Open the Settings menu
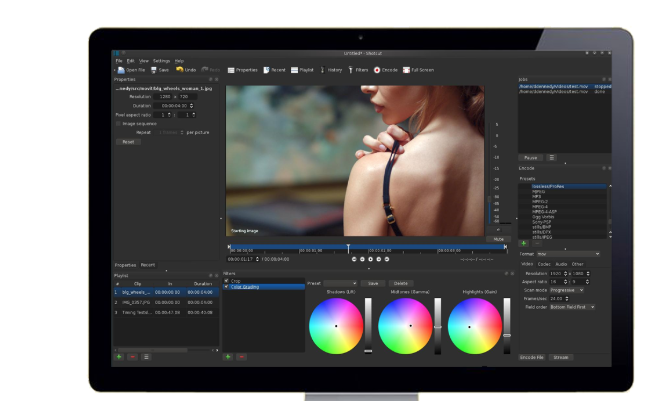 tap(161, 61)
